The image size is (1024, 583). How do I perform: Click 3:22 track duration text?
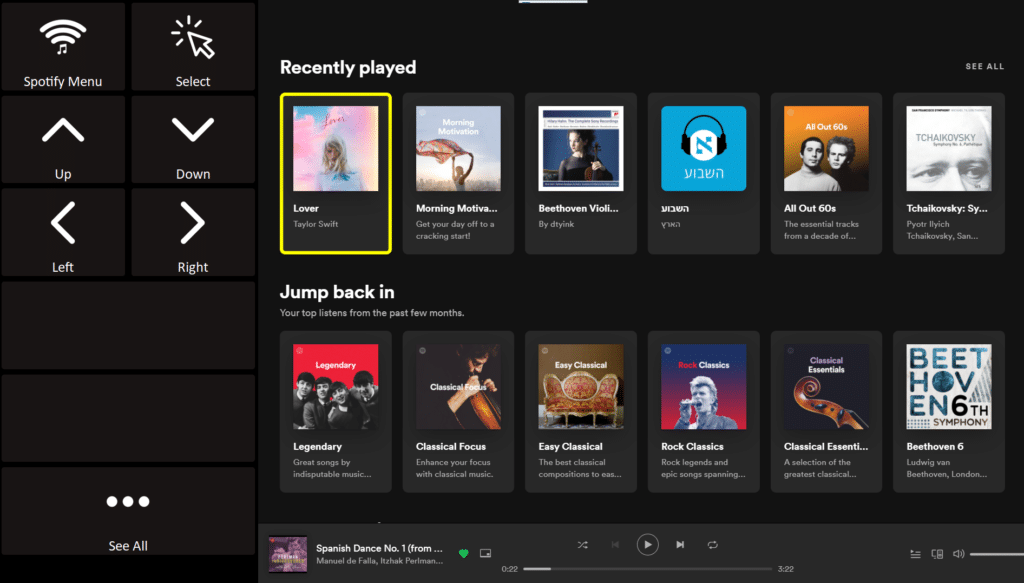pyautogui.click(x=786, y=569)
